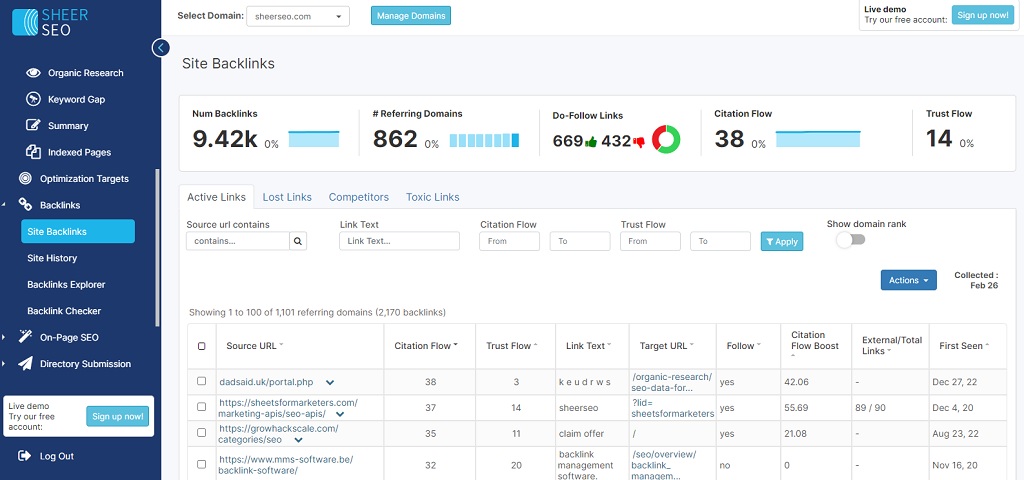Click the Apply filter button
The width and height of the screenshot is (1024, 480).
[782, 241]
